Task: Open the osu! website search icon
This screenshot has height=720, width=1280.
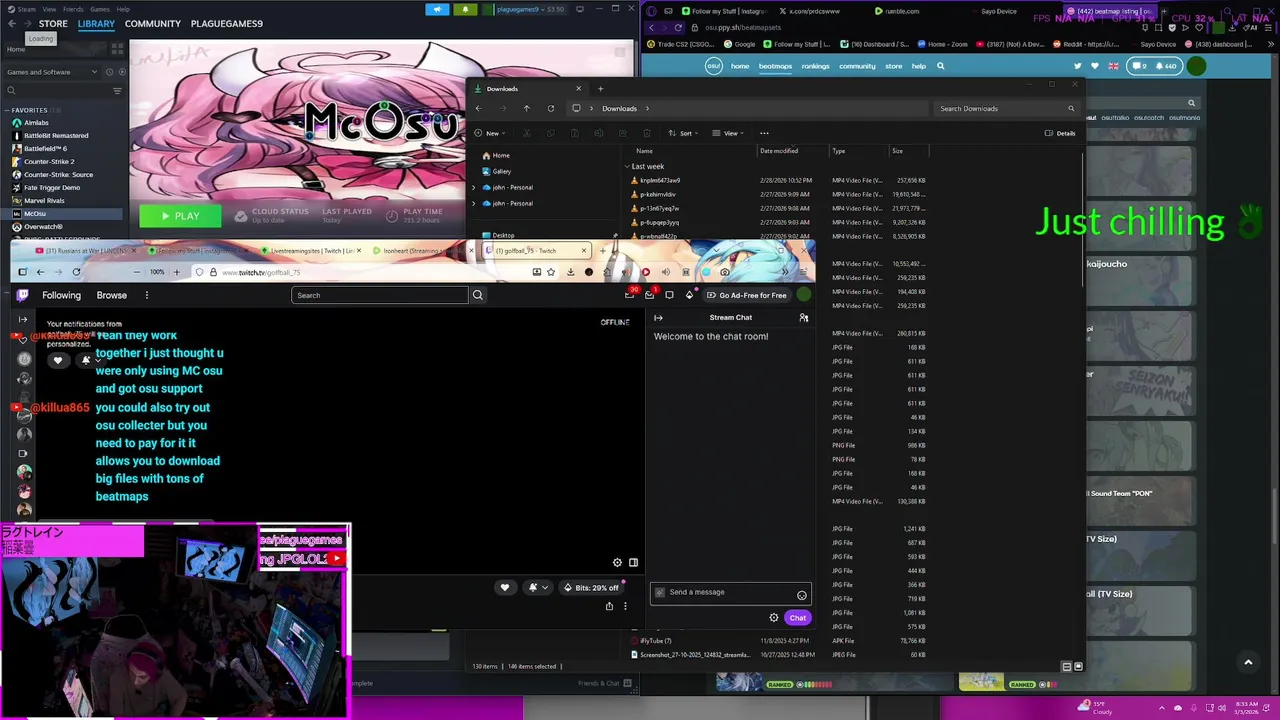Action: pyautogui.click(x=940, y=66)
